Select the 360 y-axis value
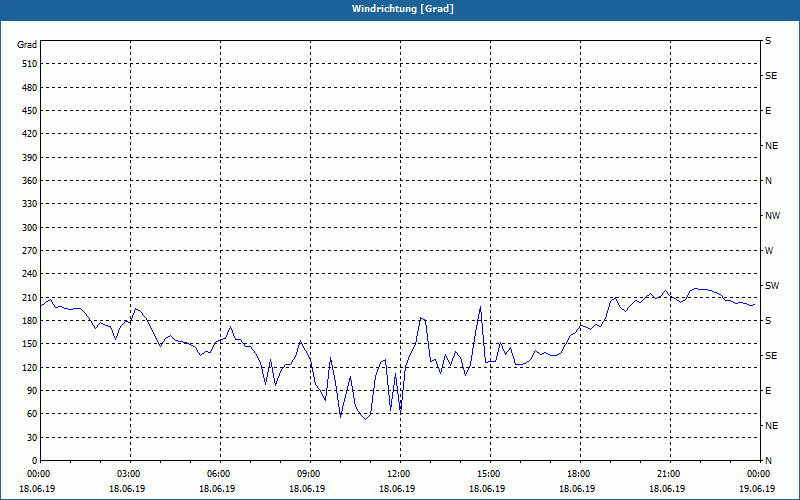 [30, 181]
